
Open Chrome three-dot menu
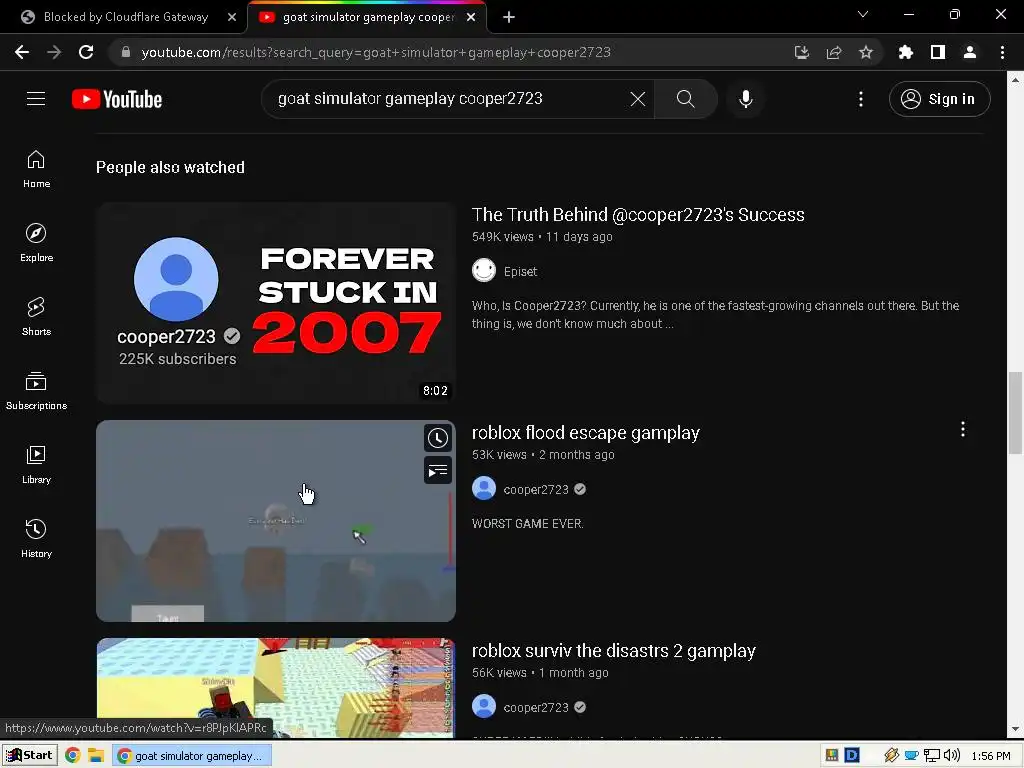coord(1002,52)
